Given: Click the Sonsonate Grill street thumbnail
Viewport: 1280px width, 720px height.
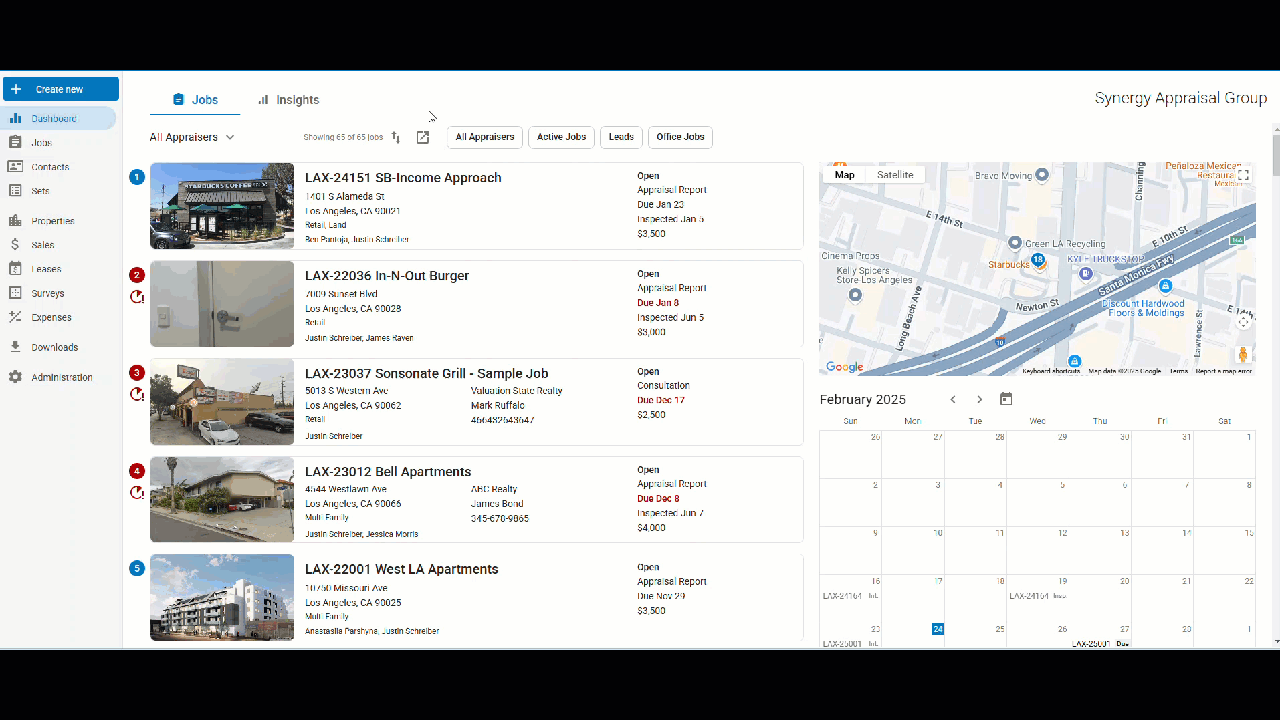Looking at the screenshot, I should (x=222, y=402).
